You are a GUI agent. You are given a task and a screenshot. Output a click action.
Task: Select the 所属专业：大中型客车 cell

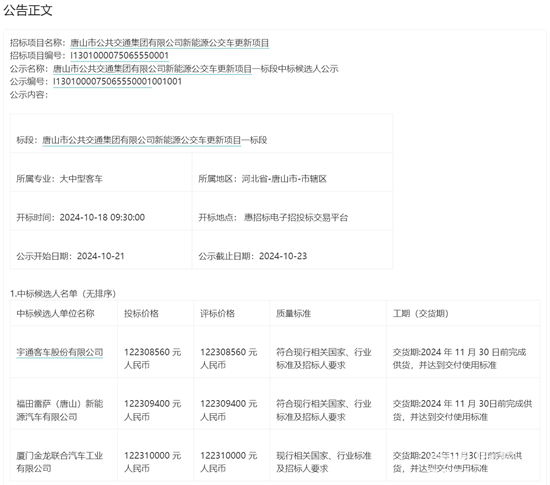pyautogui.click(x=101, y=172)
